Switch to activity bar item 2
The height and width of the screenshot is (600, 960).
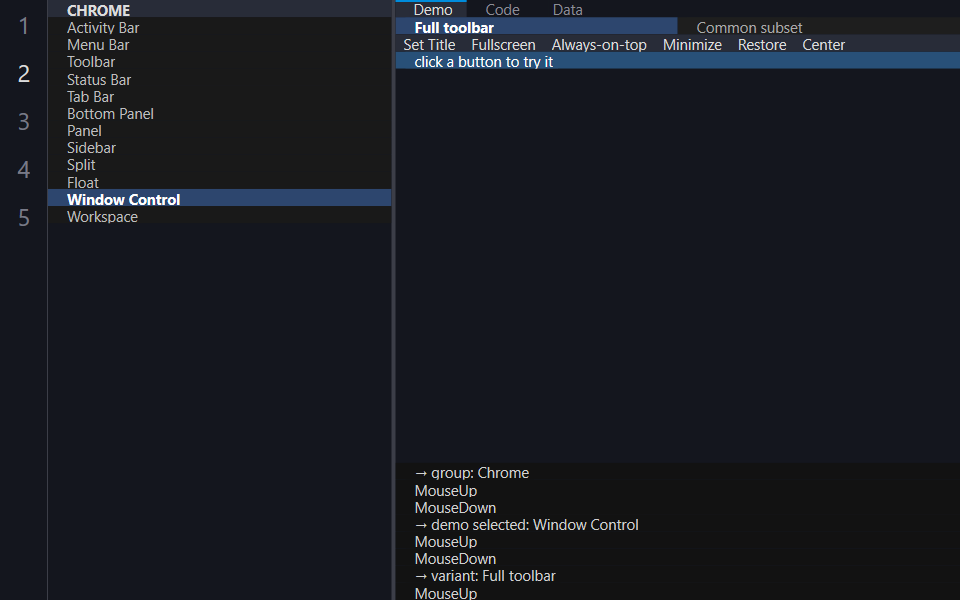pyautogui.click(x=23, y=73)
